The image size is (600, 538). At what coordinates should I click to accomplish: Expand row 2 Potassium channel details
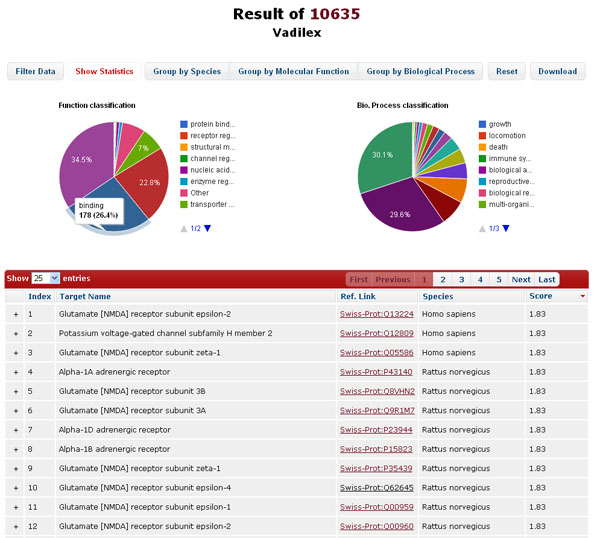[16, 334]
